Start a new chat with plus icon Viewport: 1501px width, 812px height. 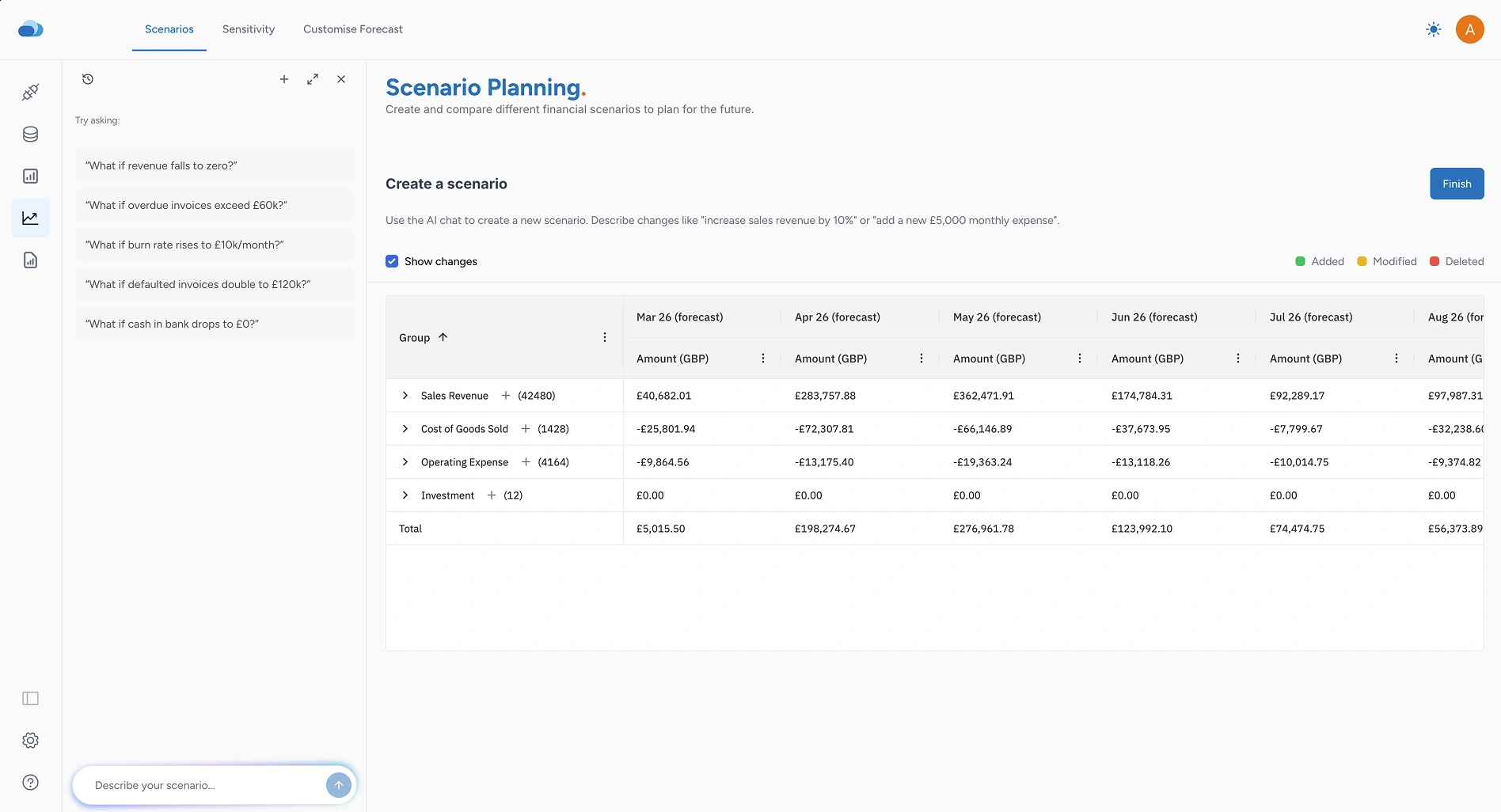pos(284,79)
